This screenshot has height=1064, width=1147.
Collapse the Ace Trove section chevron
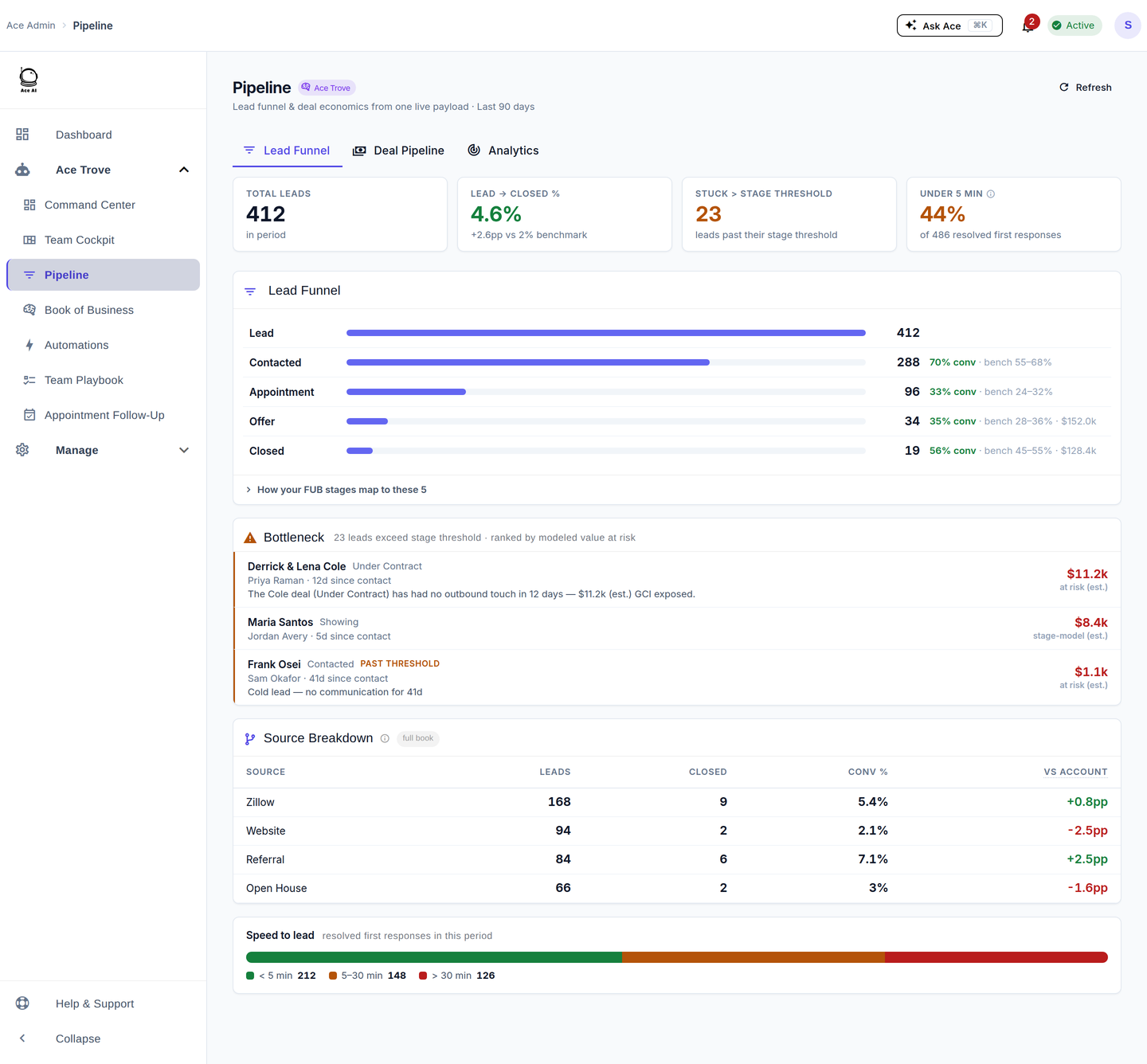coord(184,170)
